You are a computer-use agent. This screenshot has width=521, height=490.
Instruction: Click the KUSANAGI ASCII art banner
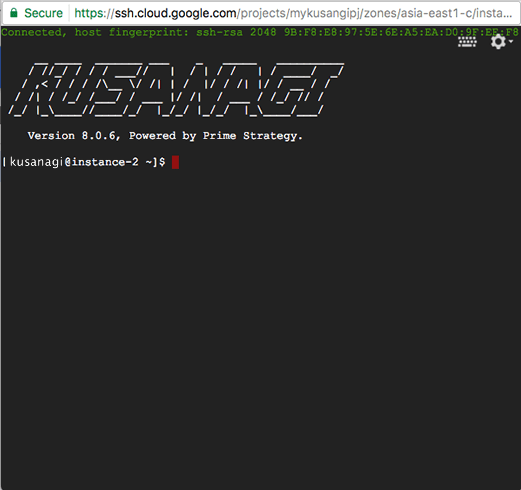coord(176,90)
